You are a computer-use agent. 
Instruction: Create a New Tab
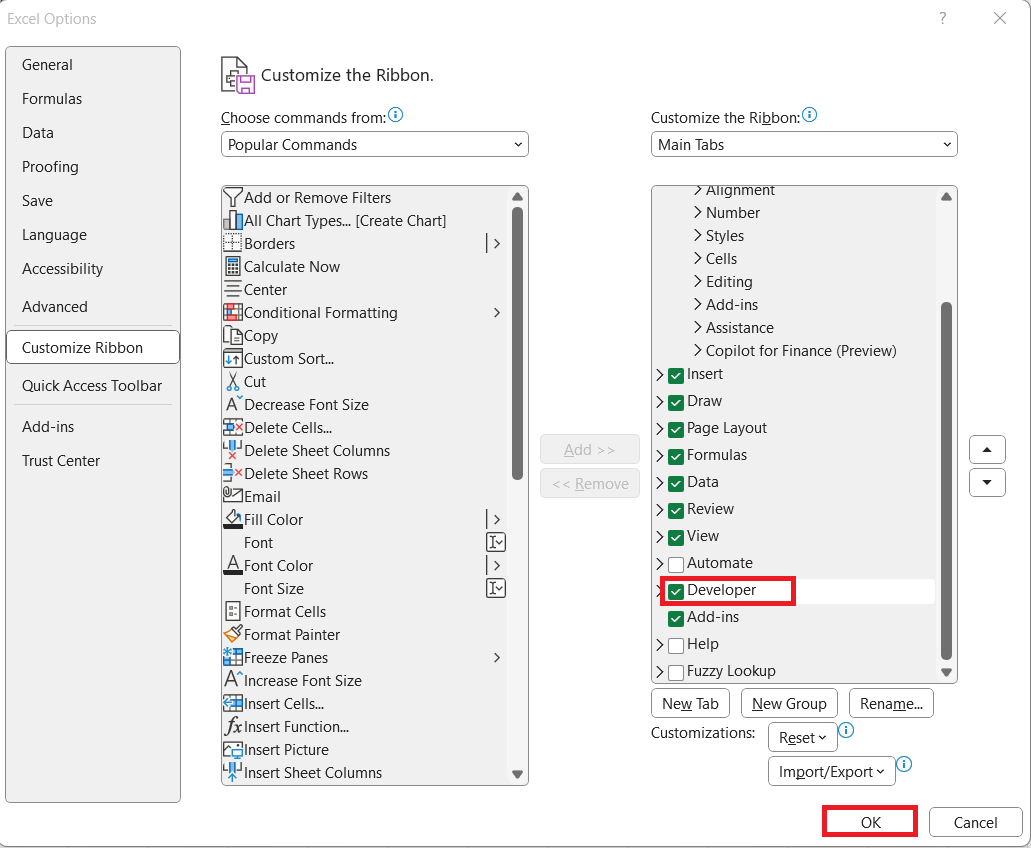pyautogui.click(x=690, y=703)
